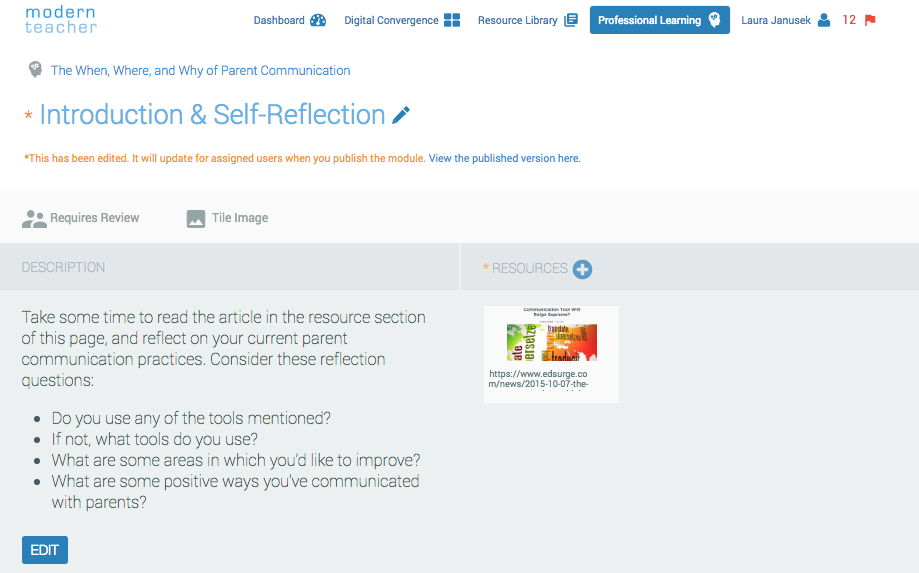Open the edsurge article resource thumbnail

[551, 354]
